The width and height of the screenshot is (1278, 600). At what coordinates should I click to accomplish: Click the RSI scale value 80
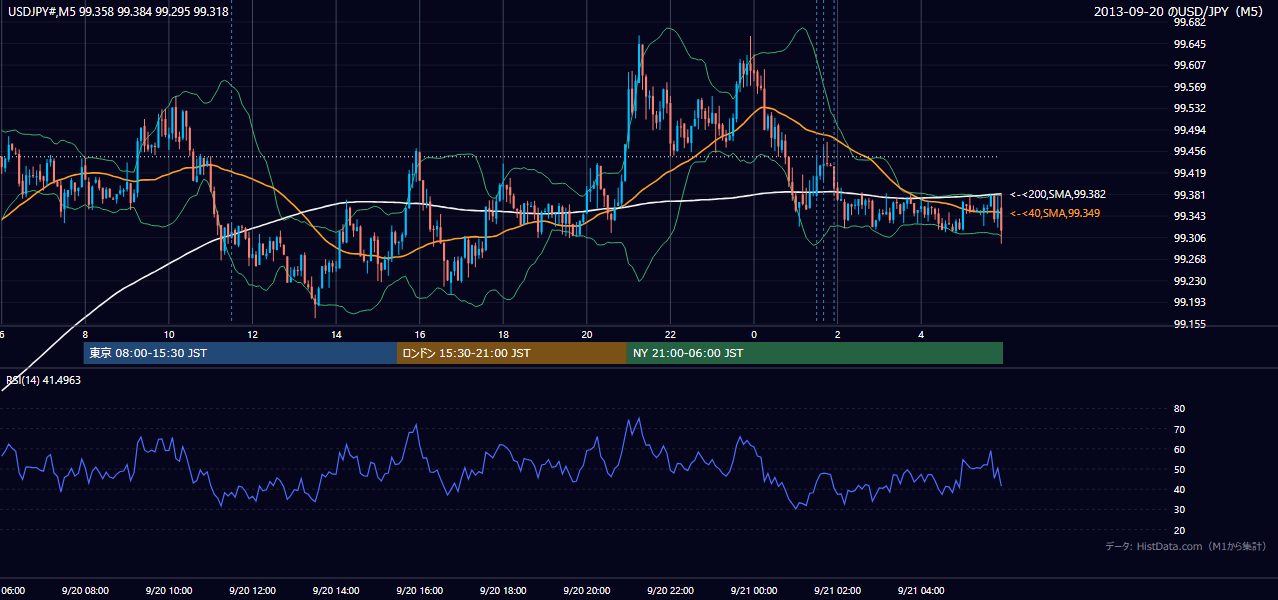pyautogui.click(x=1179, y=409)
